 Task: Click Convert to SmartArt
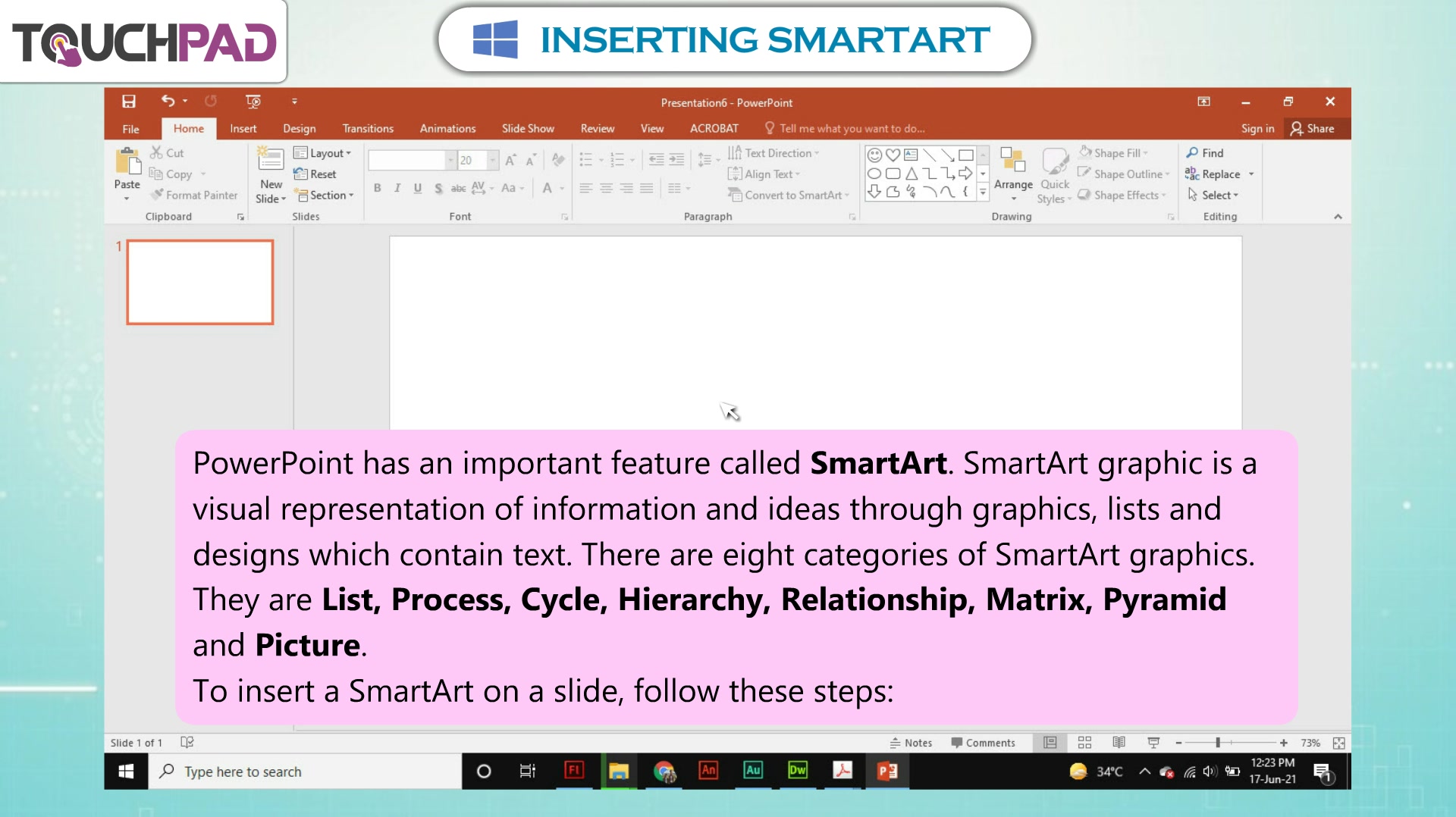click(x=788, y=196)
